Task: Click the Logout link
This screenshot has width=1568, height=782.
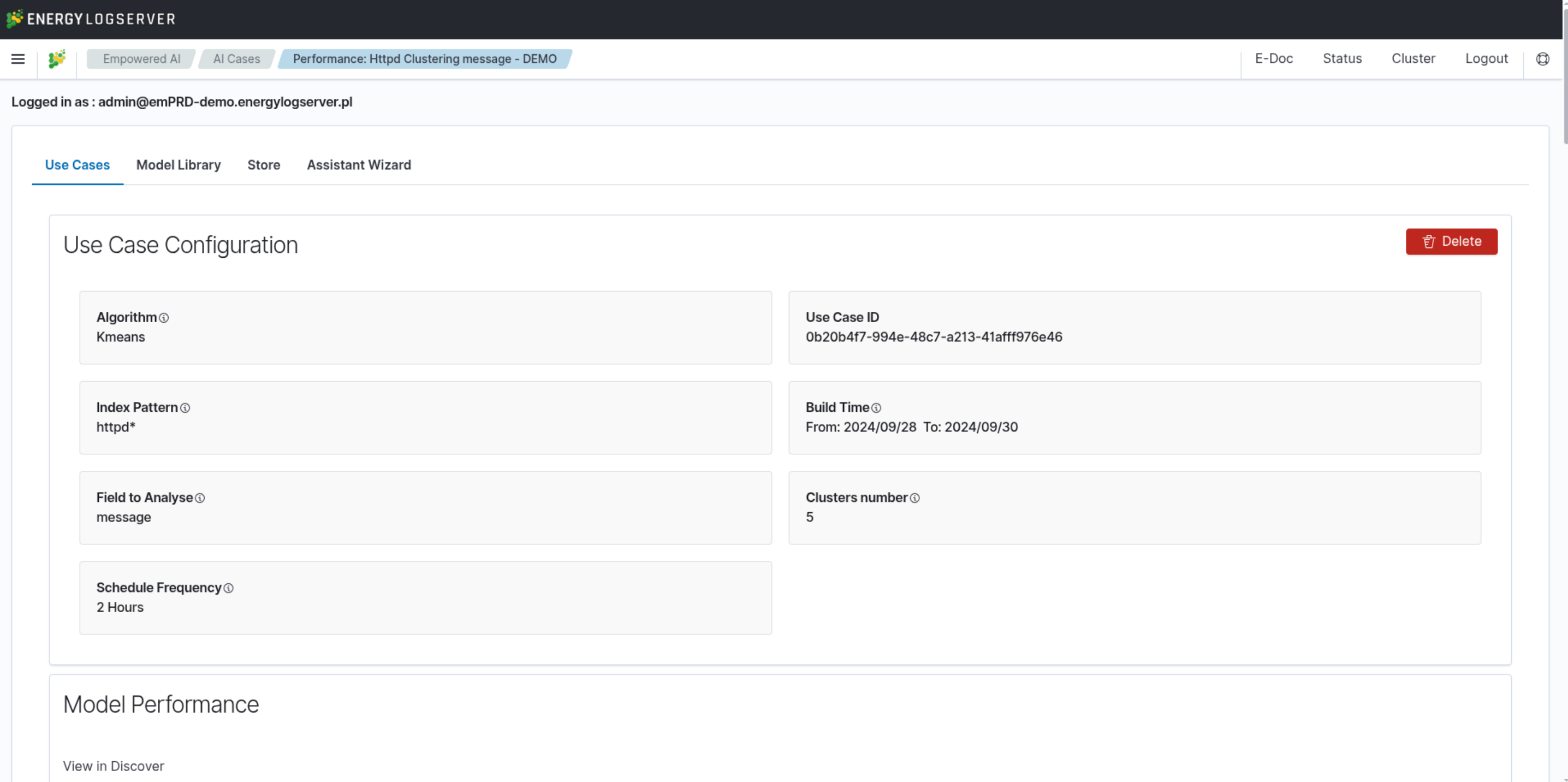Action: 1486,59
